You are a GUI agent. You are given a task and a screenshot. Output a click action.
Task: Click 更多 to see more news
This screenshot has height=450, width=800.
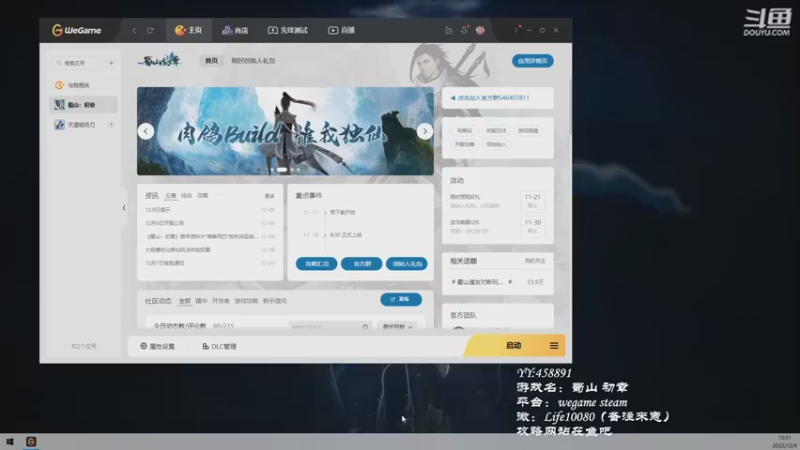(269, 196)
